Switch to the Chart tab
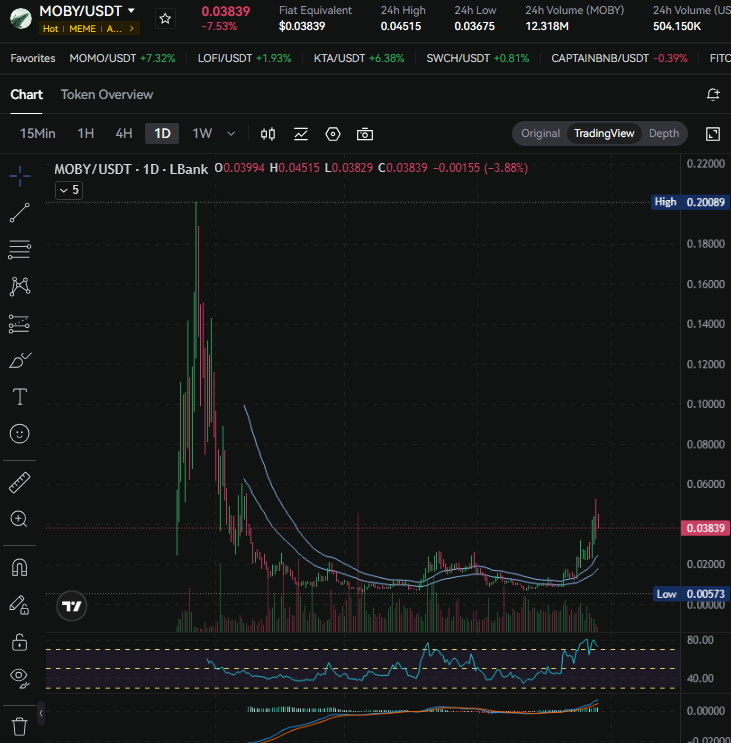731x743 pixels. point(27,95)
